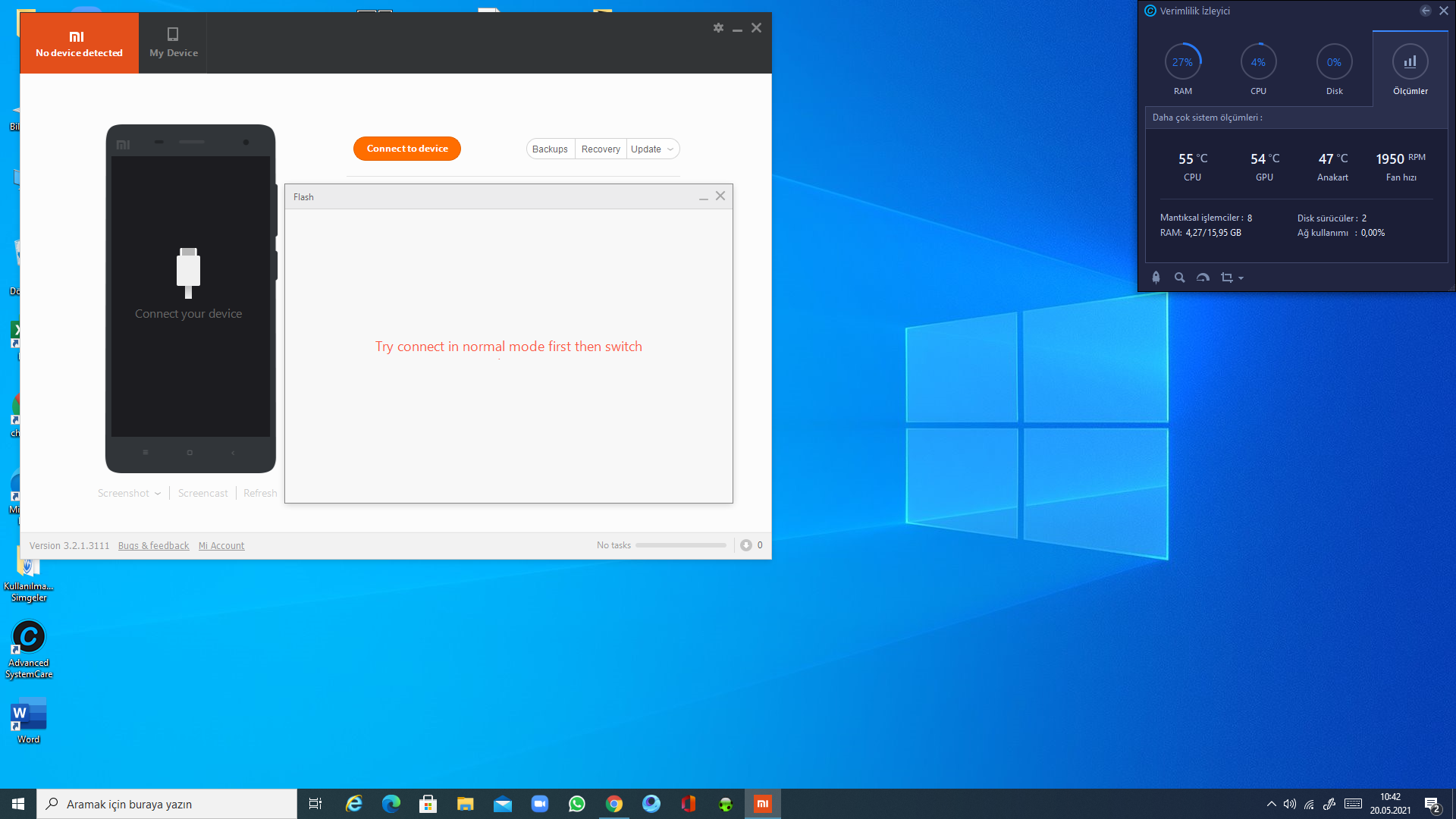The image size is (1456, 819).
Task: Expand the crop tool dropdown arrow
Action: [x=1241, y=278]
